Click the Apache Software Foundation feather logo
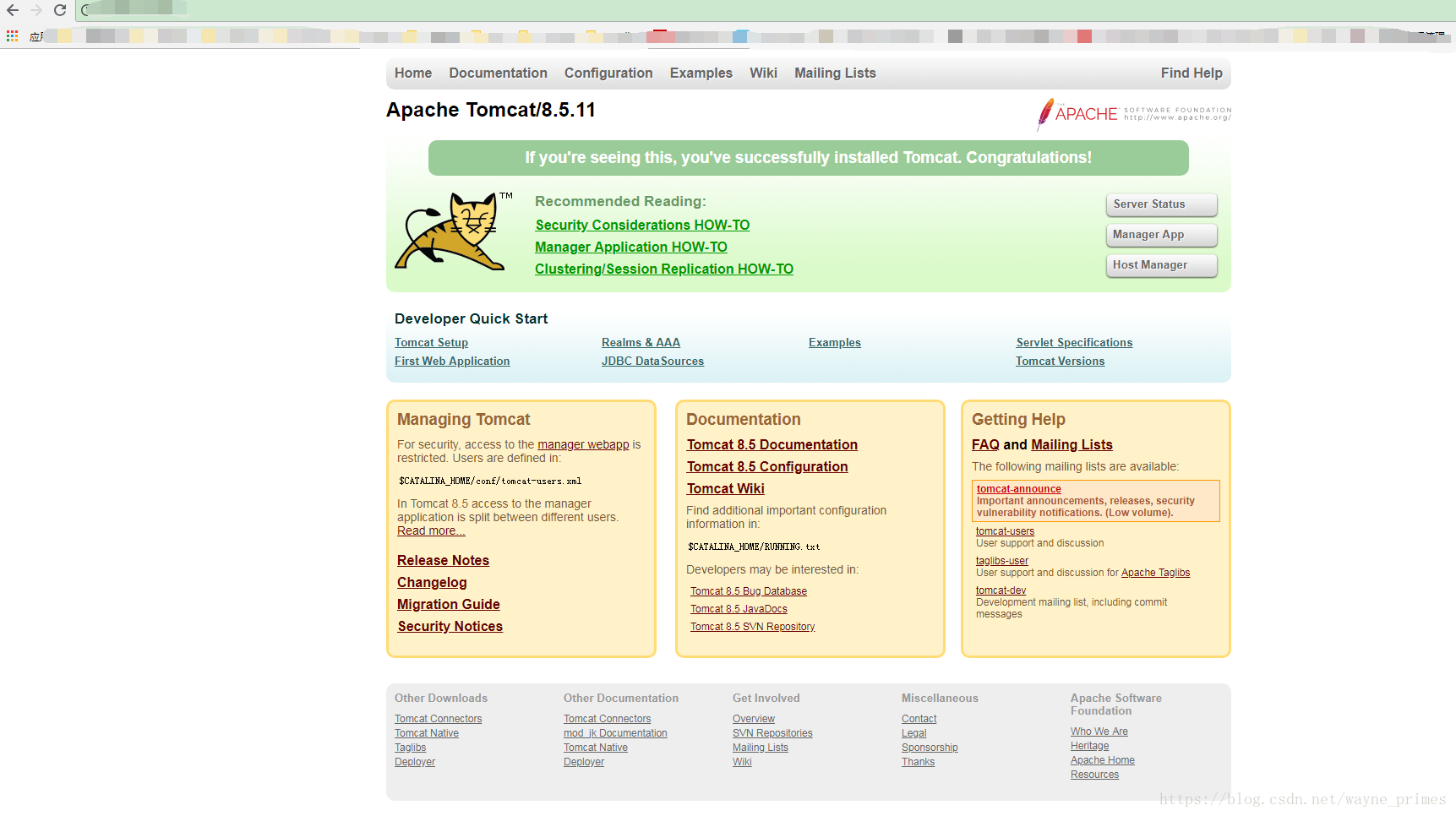 [1133, 114]
